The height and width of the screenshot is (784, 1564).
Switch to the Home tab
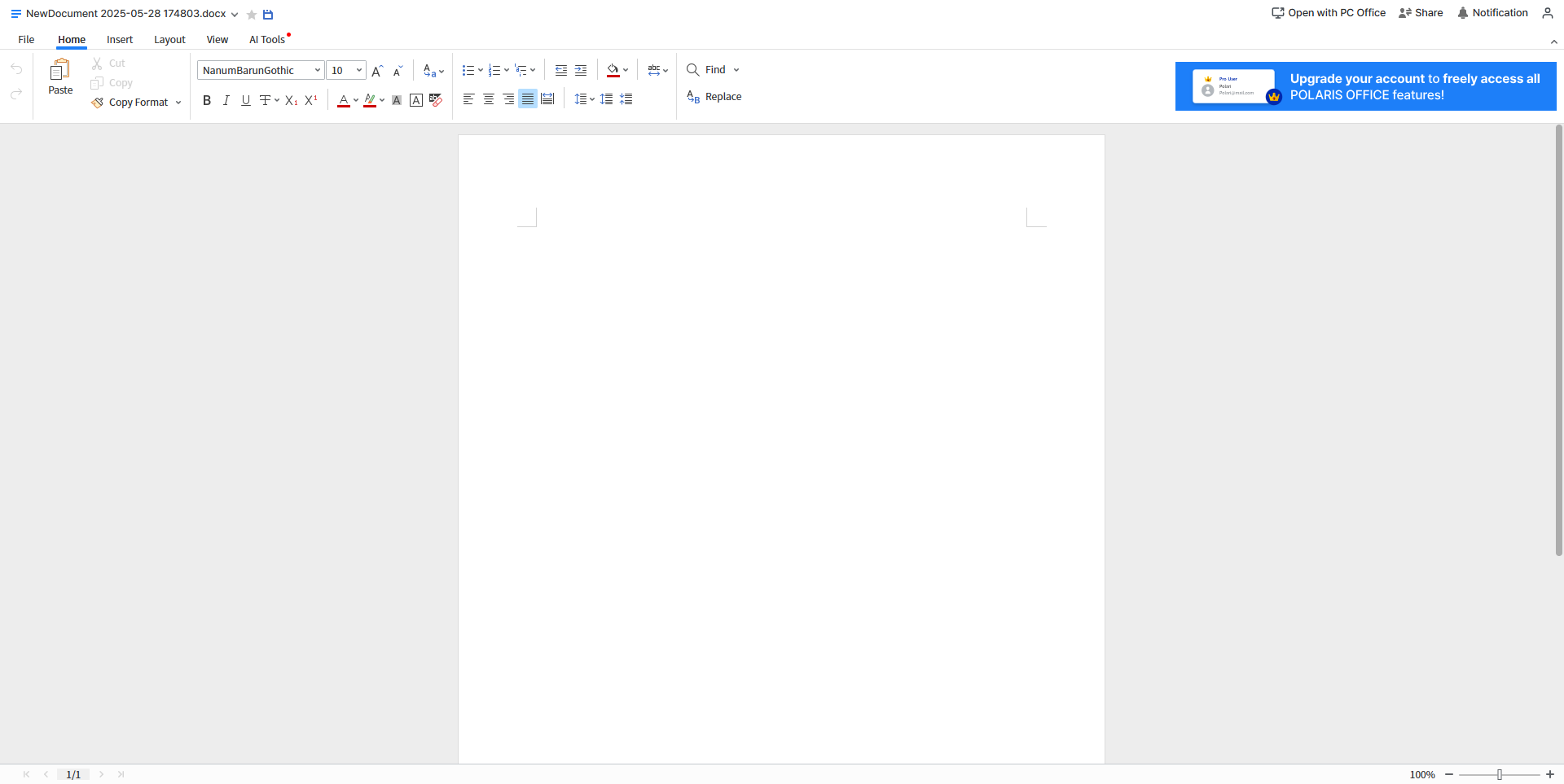pyautogui.click(x=72, y=39)
